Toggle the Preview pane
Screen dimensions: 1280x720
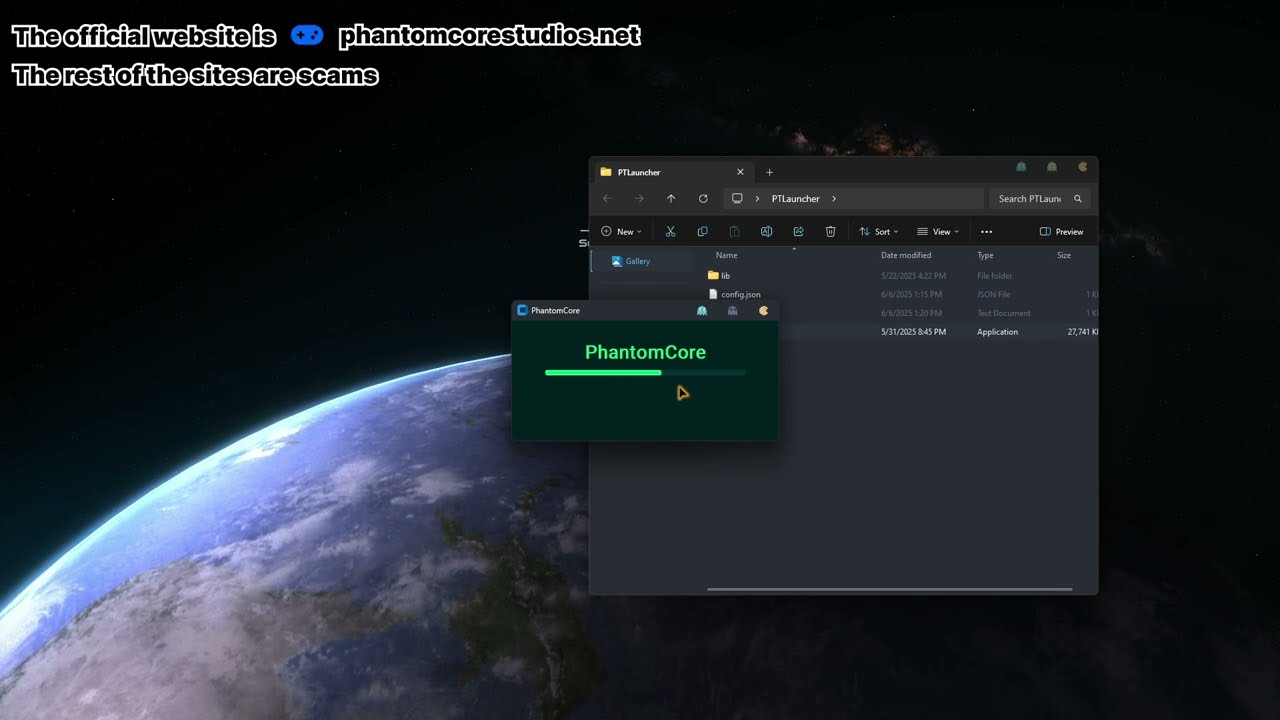click(1061, 232)
